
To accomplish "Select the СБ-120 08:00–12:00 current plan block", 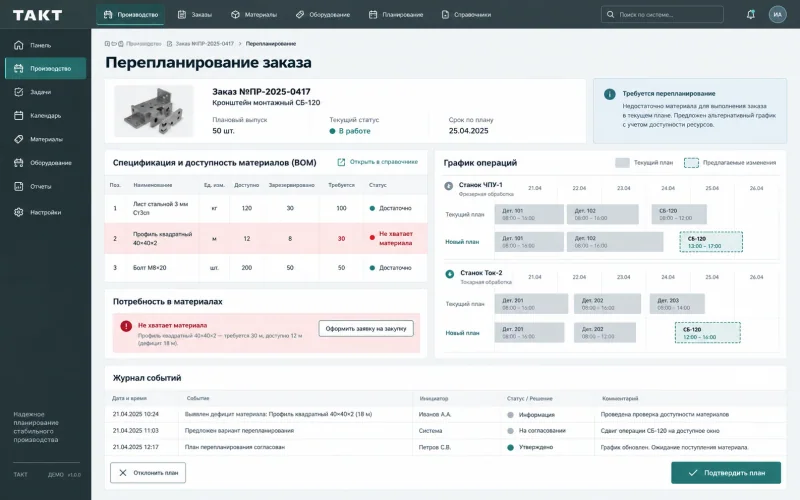I will click(x=679, y=214).
